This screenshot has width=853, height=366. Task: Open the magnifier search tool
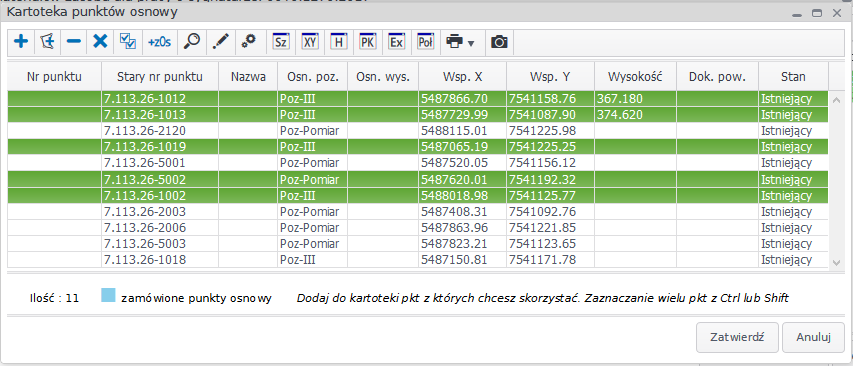tap(191, 41)
